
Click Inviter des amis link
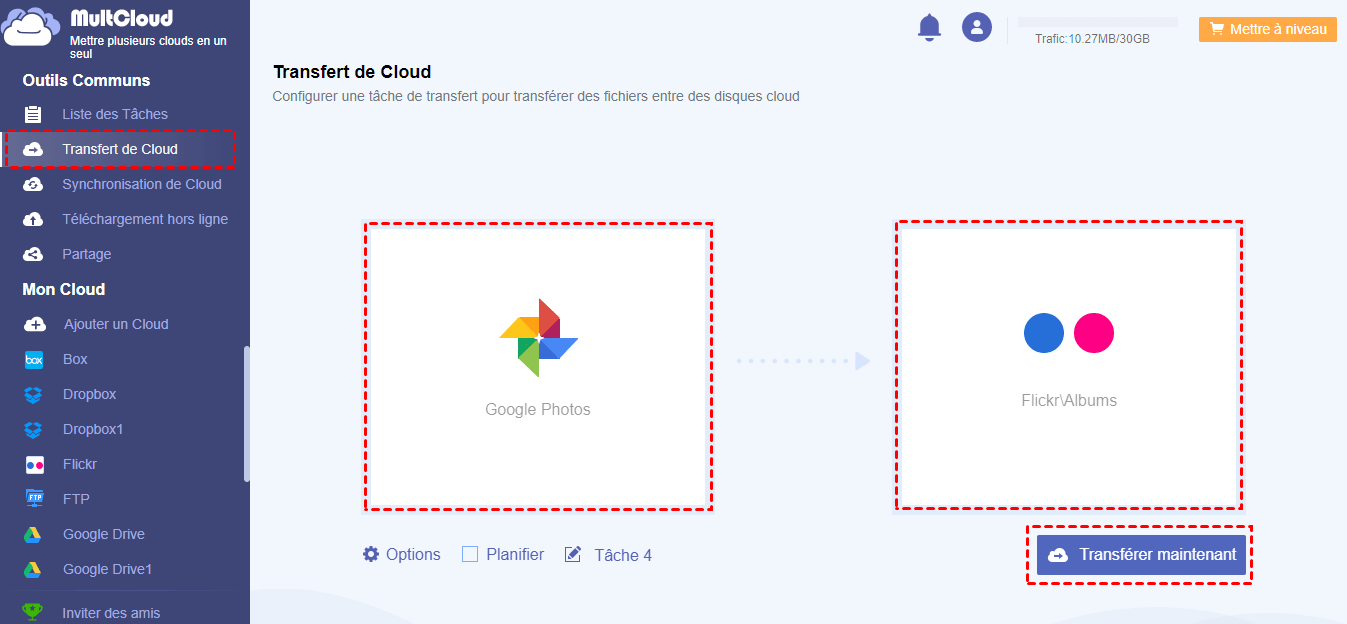(110, 613)
